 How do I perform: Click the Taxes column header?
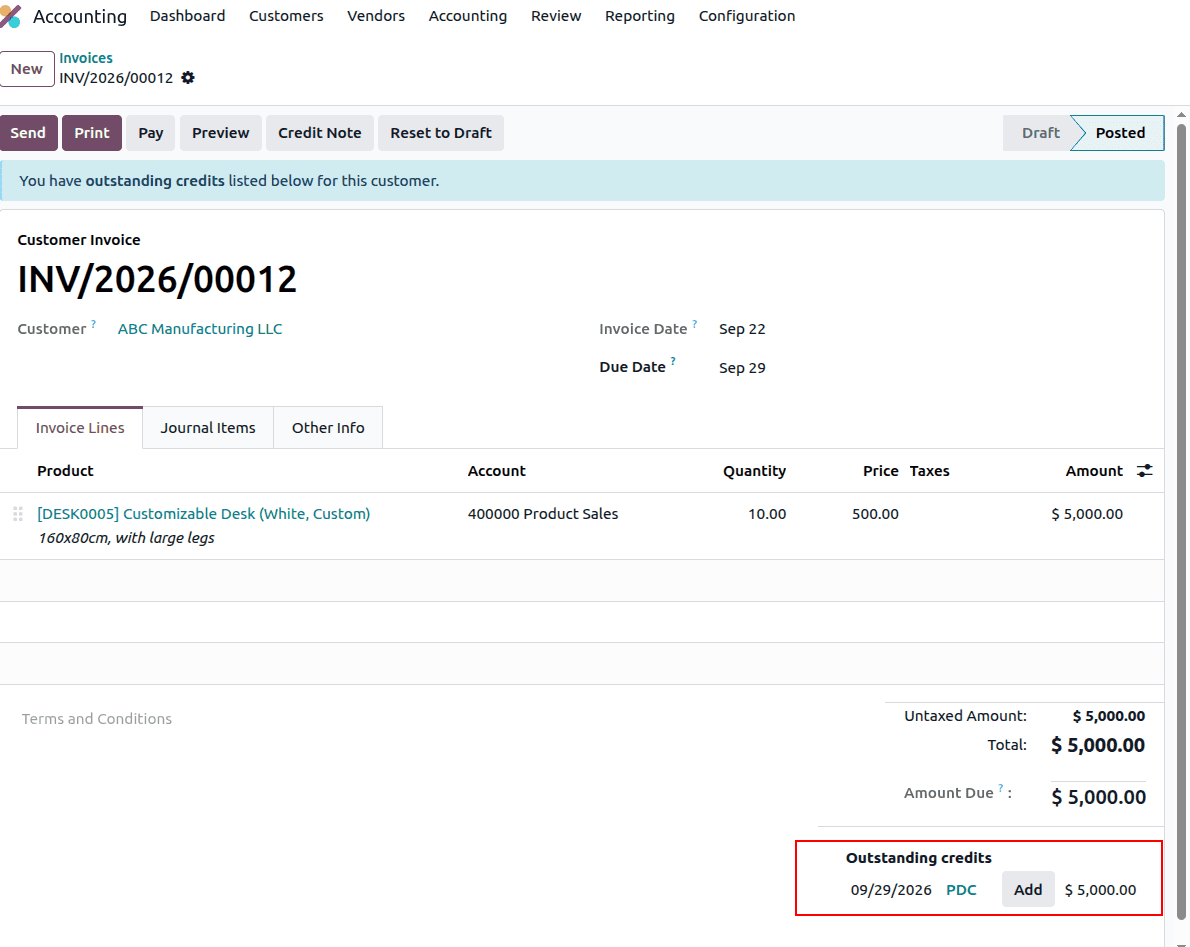click(929, 470)
